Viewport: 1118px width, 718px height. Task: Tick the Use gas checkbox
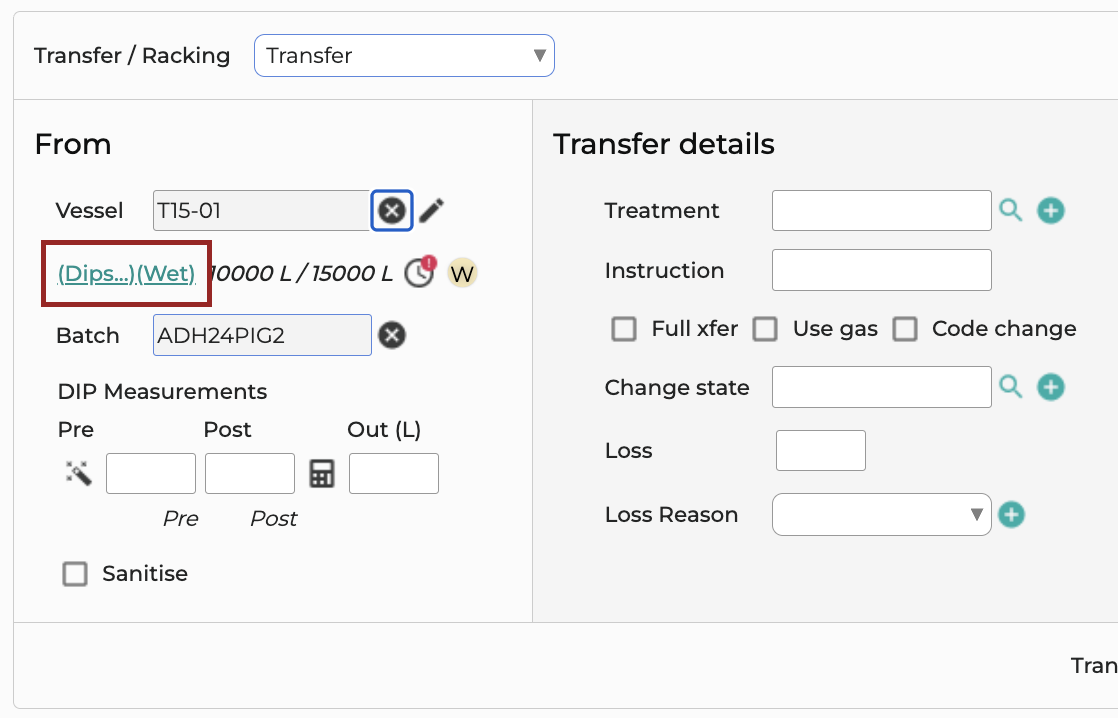tap(765, 329)
